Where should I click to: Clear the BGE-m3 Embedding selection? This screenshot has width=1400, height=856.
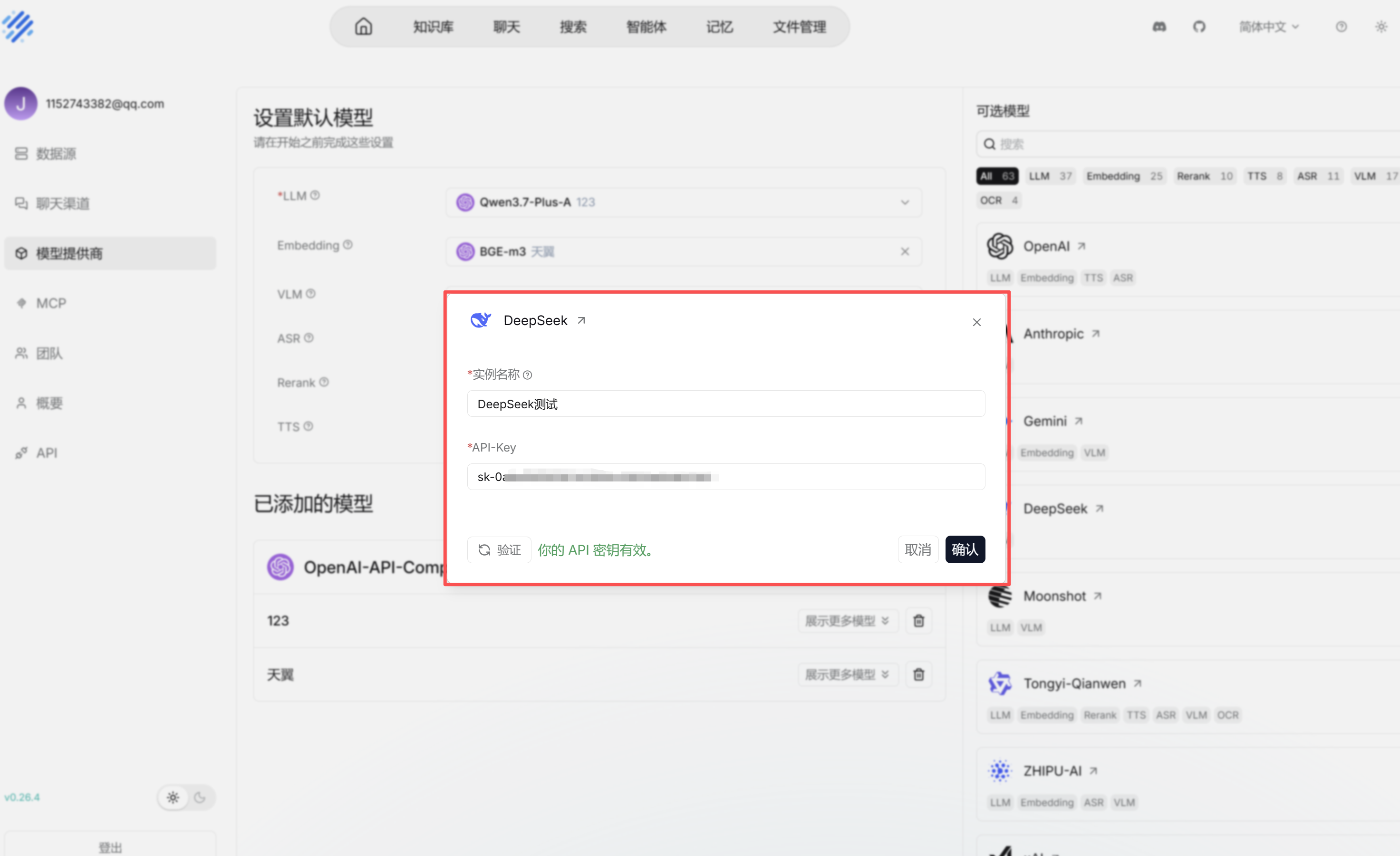pos(905,251)
